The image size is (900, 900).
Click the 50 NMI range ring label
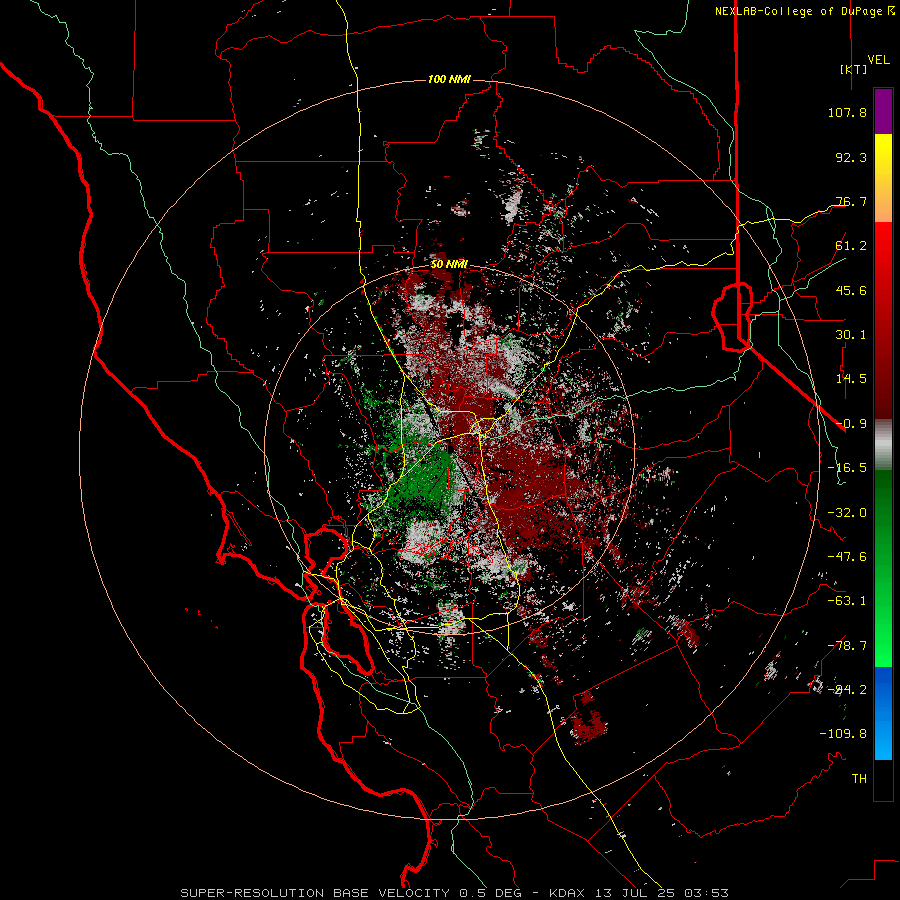tap(449, 265)
